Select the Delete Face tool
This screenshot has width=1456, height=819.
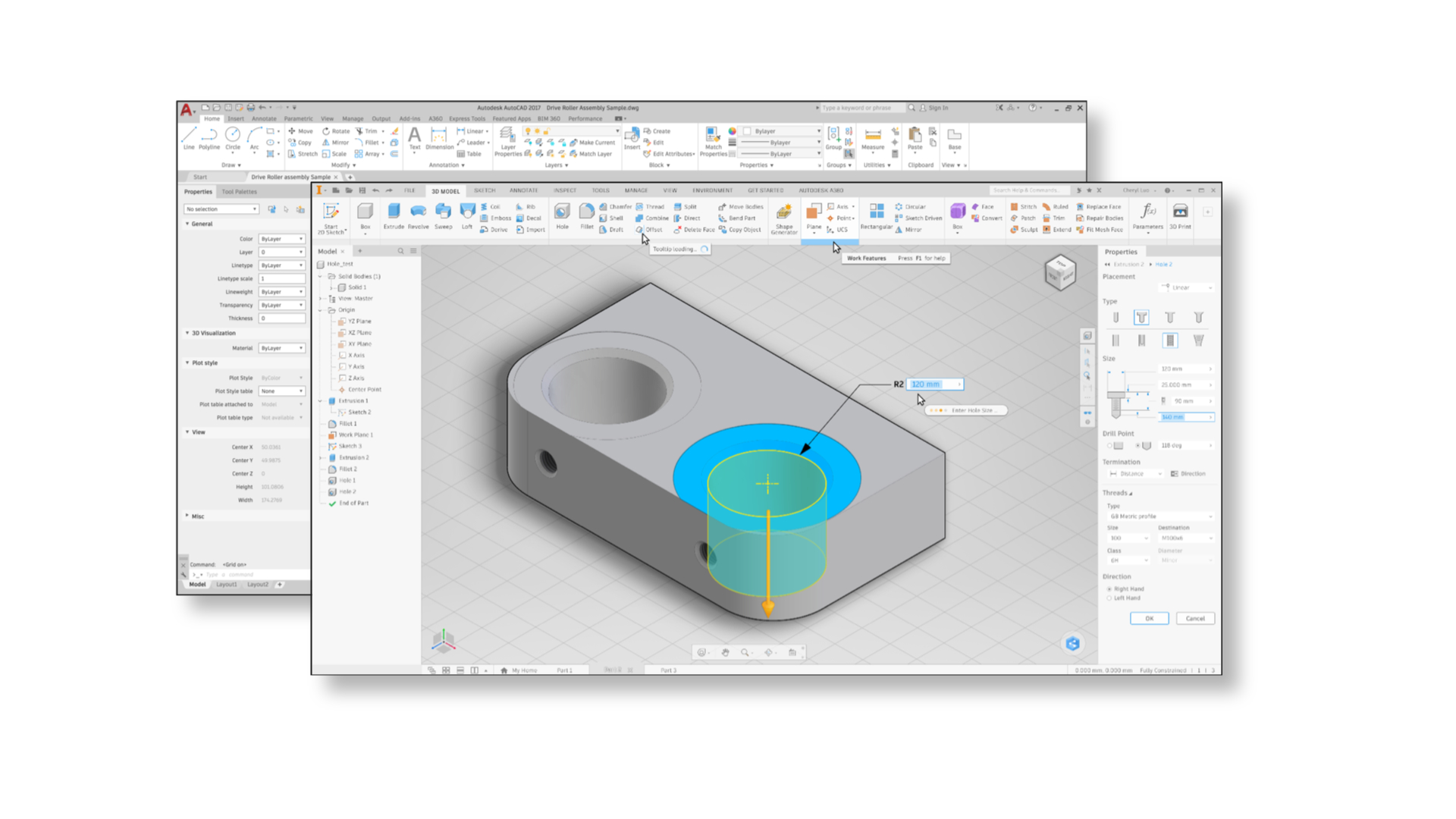coord(694,230)
